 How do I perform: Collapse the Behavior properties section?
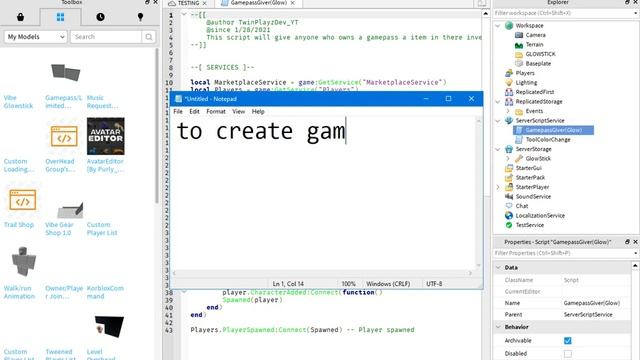pos(498,327)
